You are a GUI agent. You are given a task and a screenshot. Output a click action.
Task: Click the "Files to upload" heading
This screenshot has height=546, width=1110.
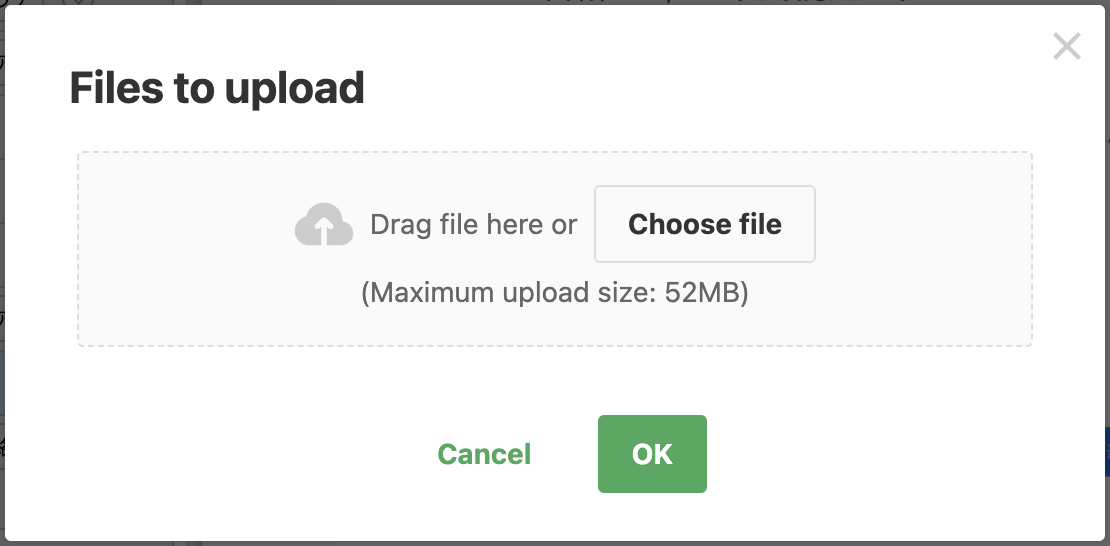[217, 89]
